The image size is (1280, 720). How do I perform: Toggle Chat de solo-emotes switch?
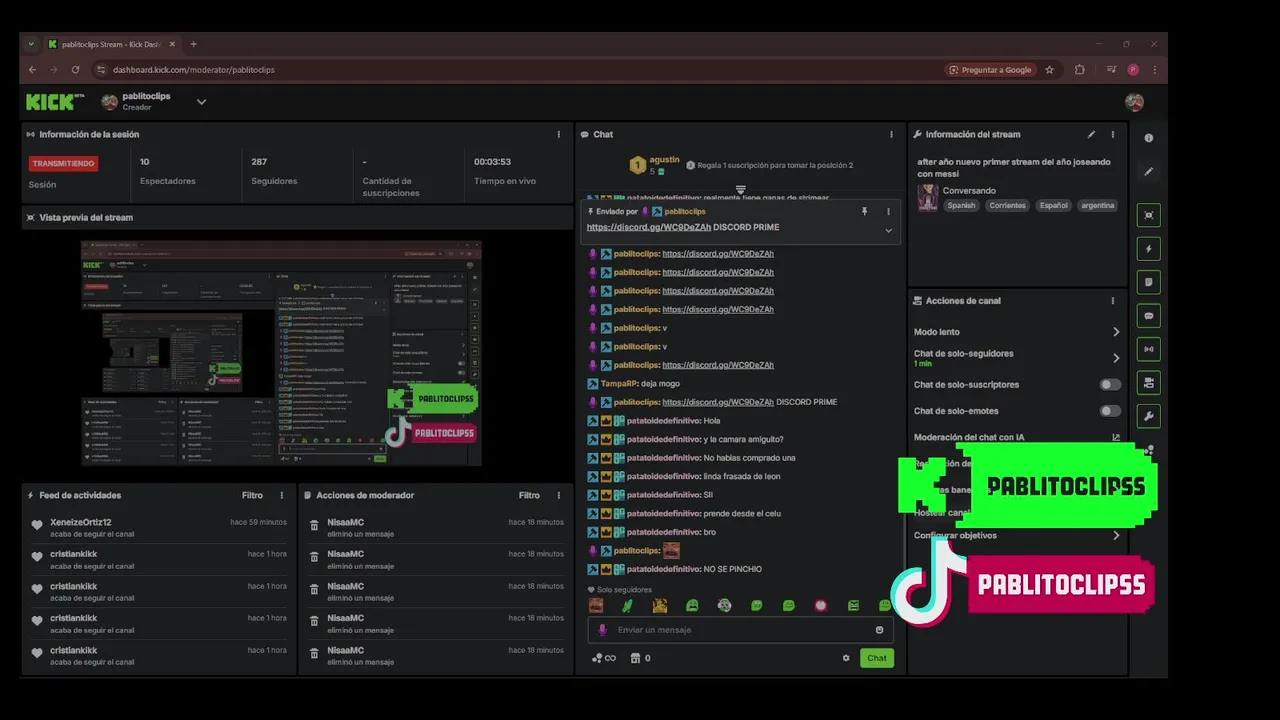pyautogui.click(x=1110, y=411)
